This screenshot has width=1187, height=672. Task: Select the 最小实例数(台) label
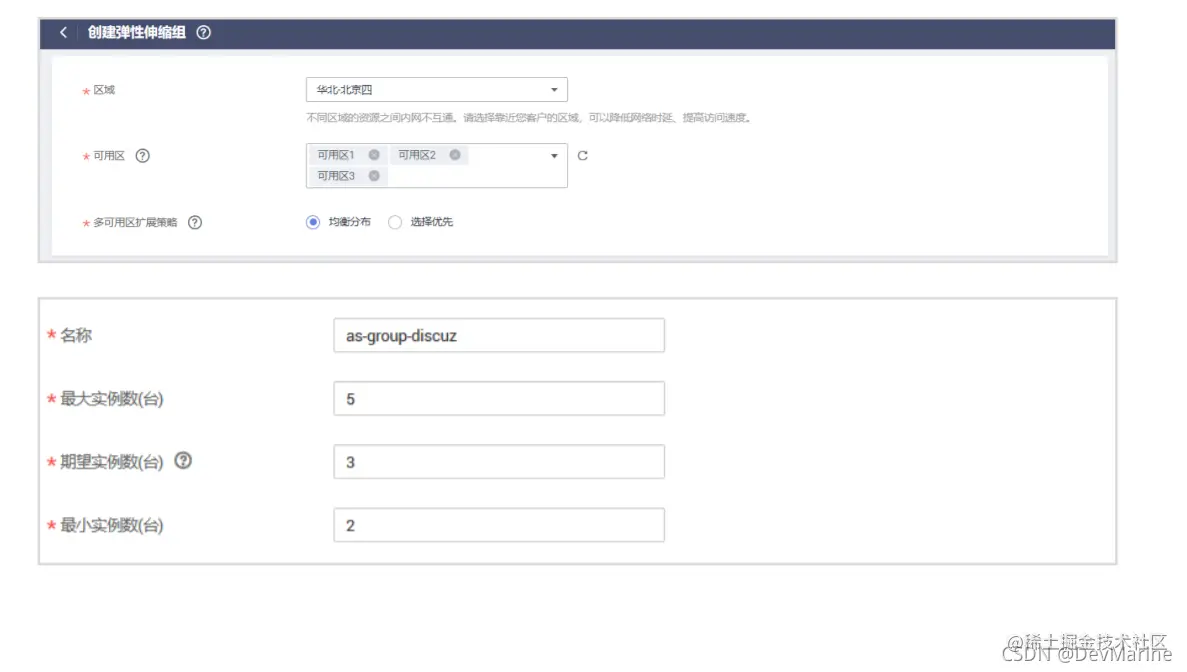[x=112, y=525]
